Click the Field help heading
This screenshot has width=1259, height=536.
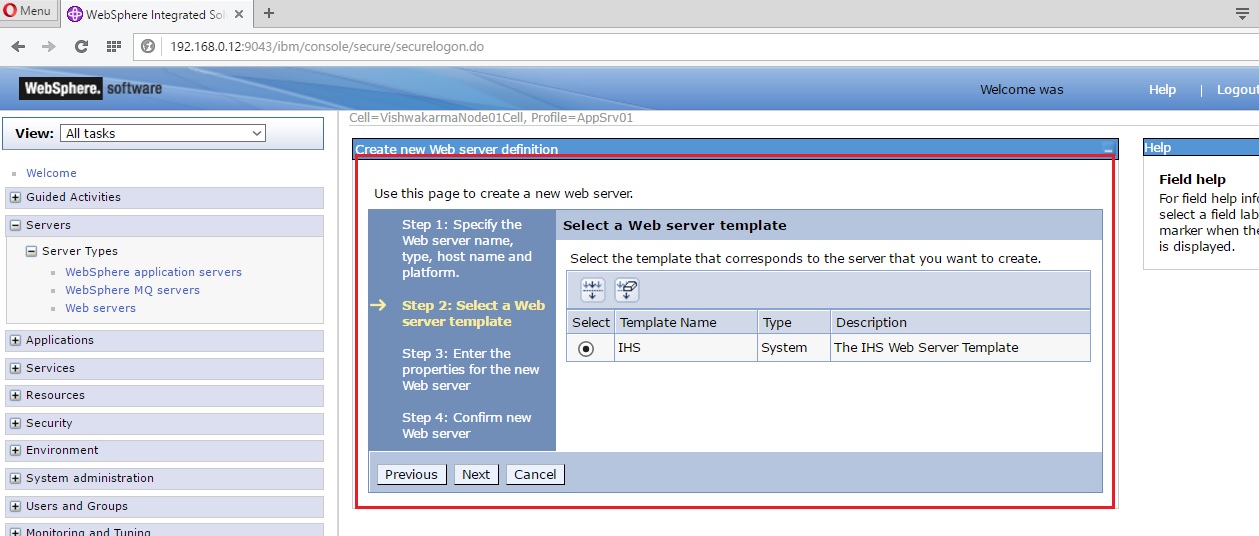1192,180
